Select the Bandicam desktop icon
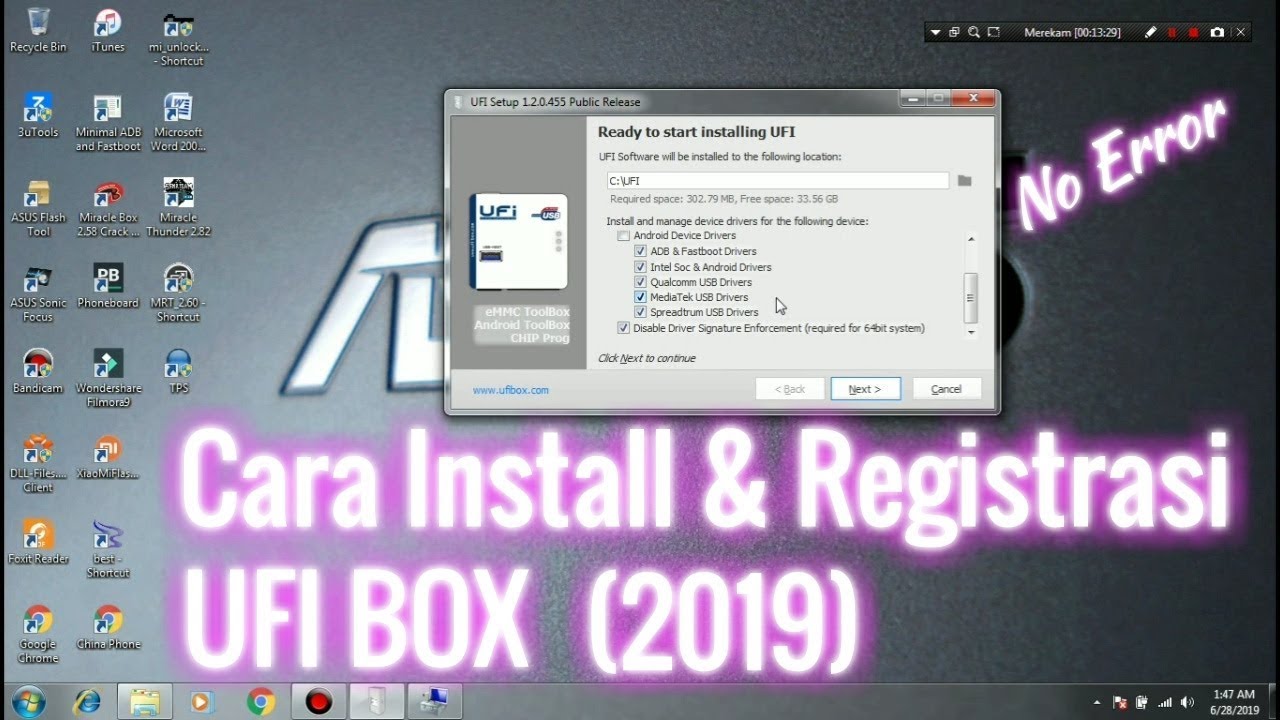The height and width of the screenshot is (720, 1280). coord(38,371)
